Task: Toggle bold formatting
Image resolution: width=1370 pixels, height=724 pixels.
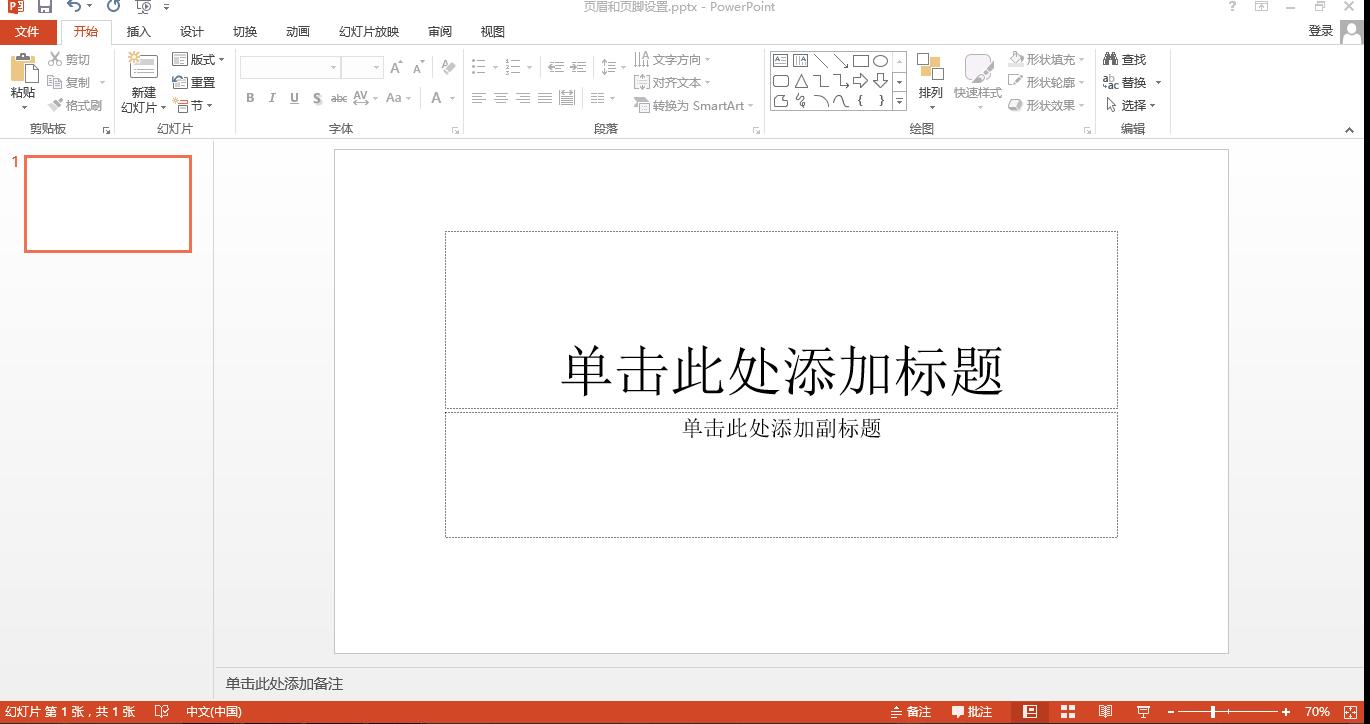Action: point(250,98)
